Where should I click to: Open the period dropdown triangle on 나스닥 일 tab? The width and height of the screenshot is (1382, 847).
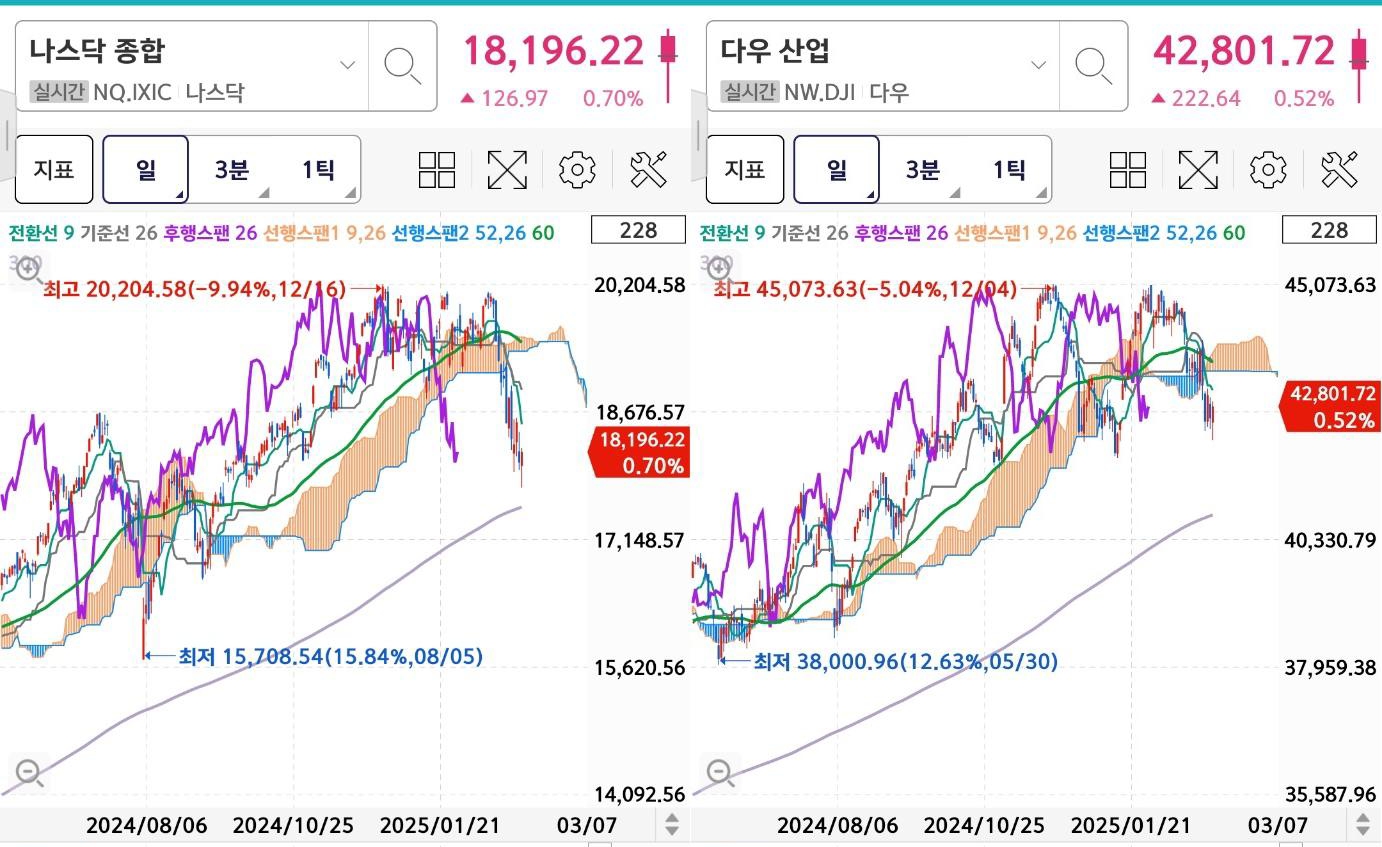(180, 193)
